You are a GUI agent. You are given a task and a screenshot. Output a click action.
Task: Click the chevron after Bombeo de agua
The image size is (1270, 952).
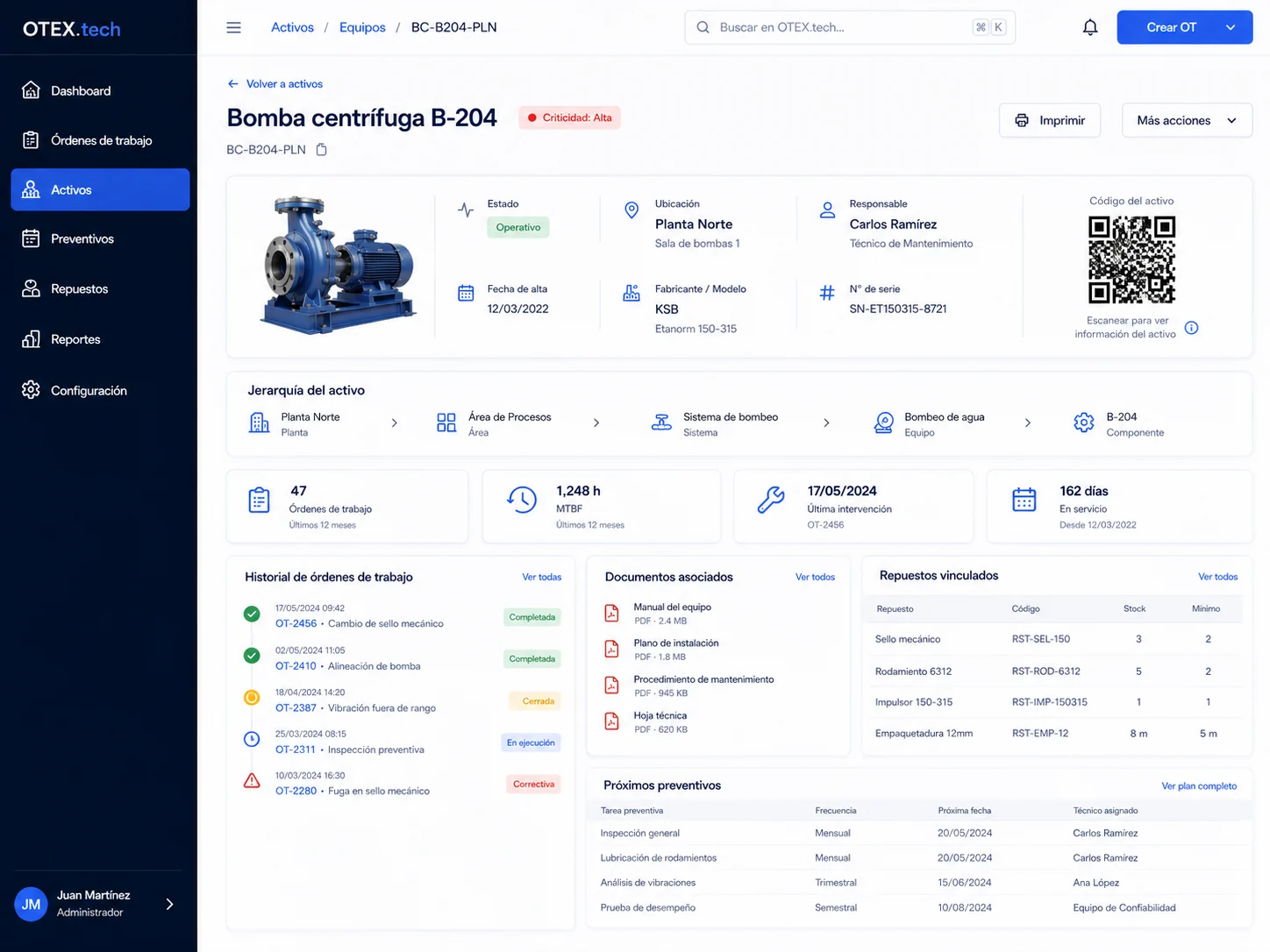(x=1028, y=423)
